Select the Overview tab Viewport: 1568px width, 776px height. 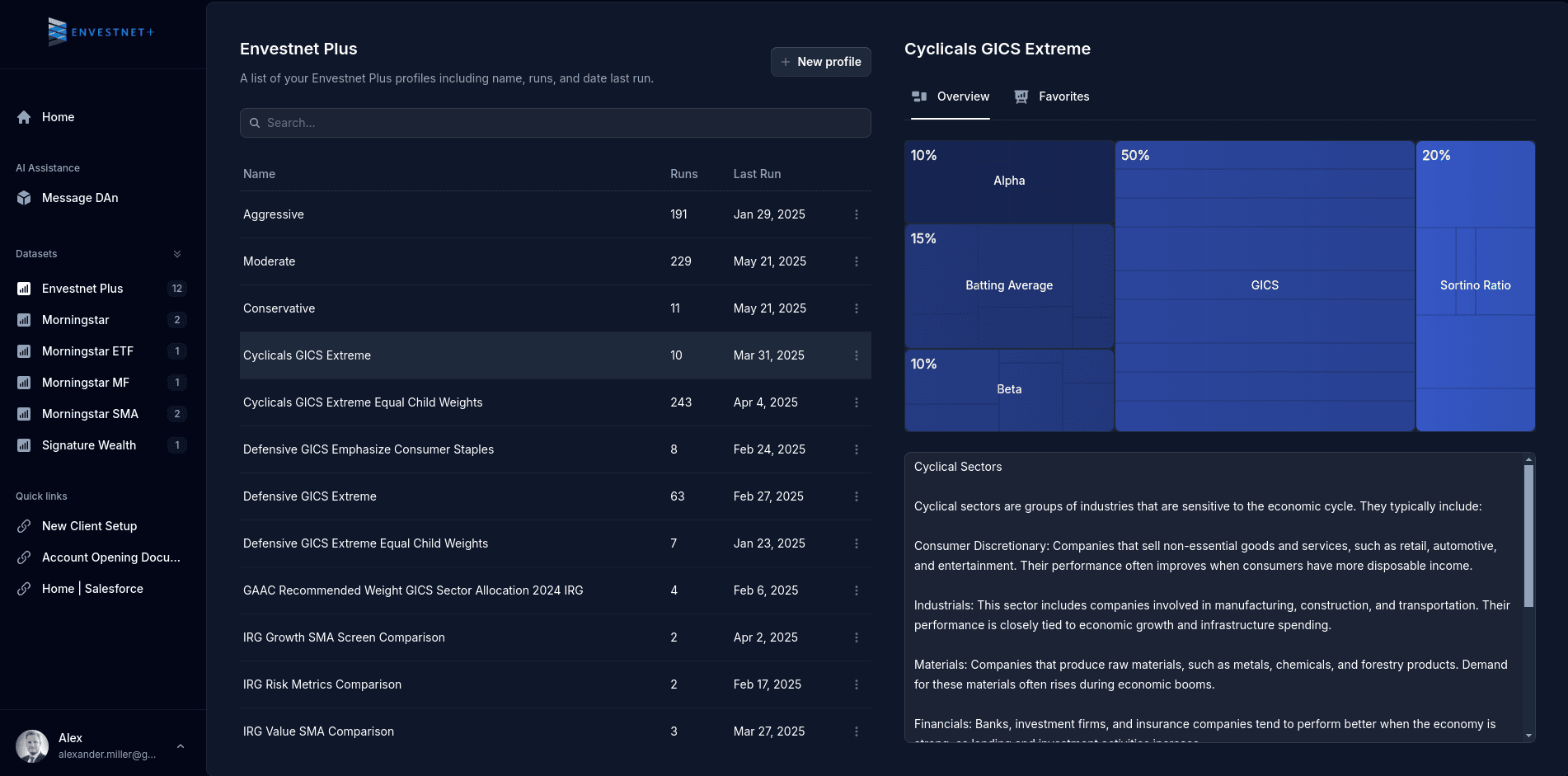(x=962, y=96)
